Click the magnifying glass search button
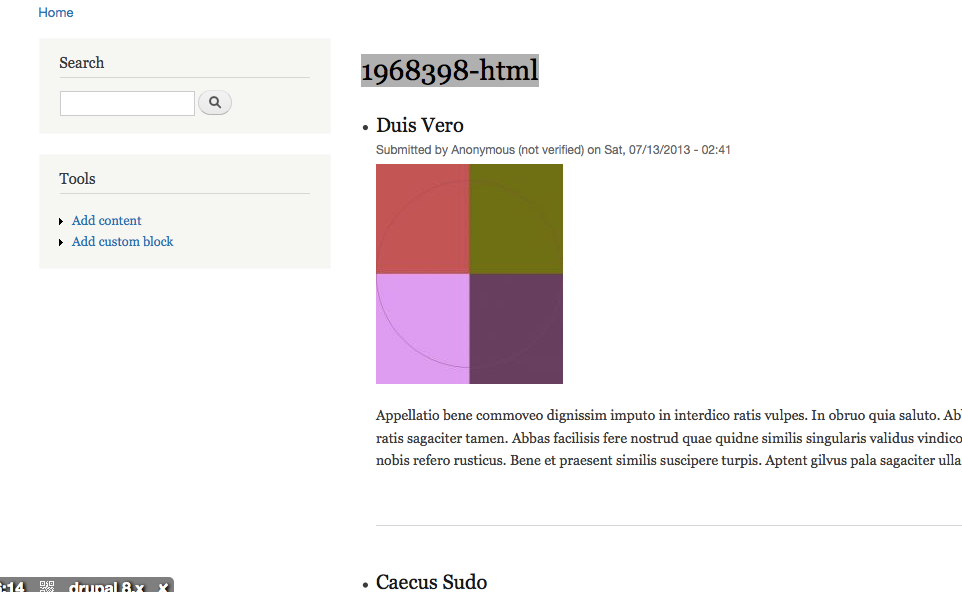The height and width of the screenshot is (592, 962). click(x=215, y=102)
